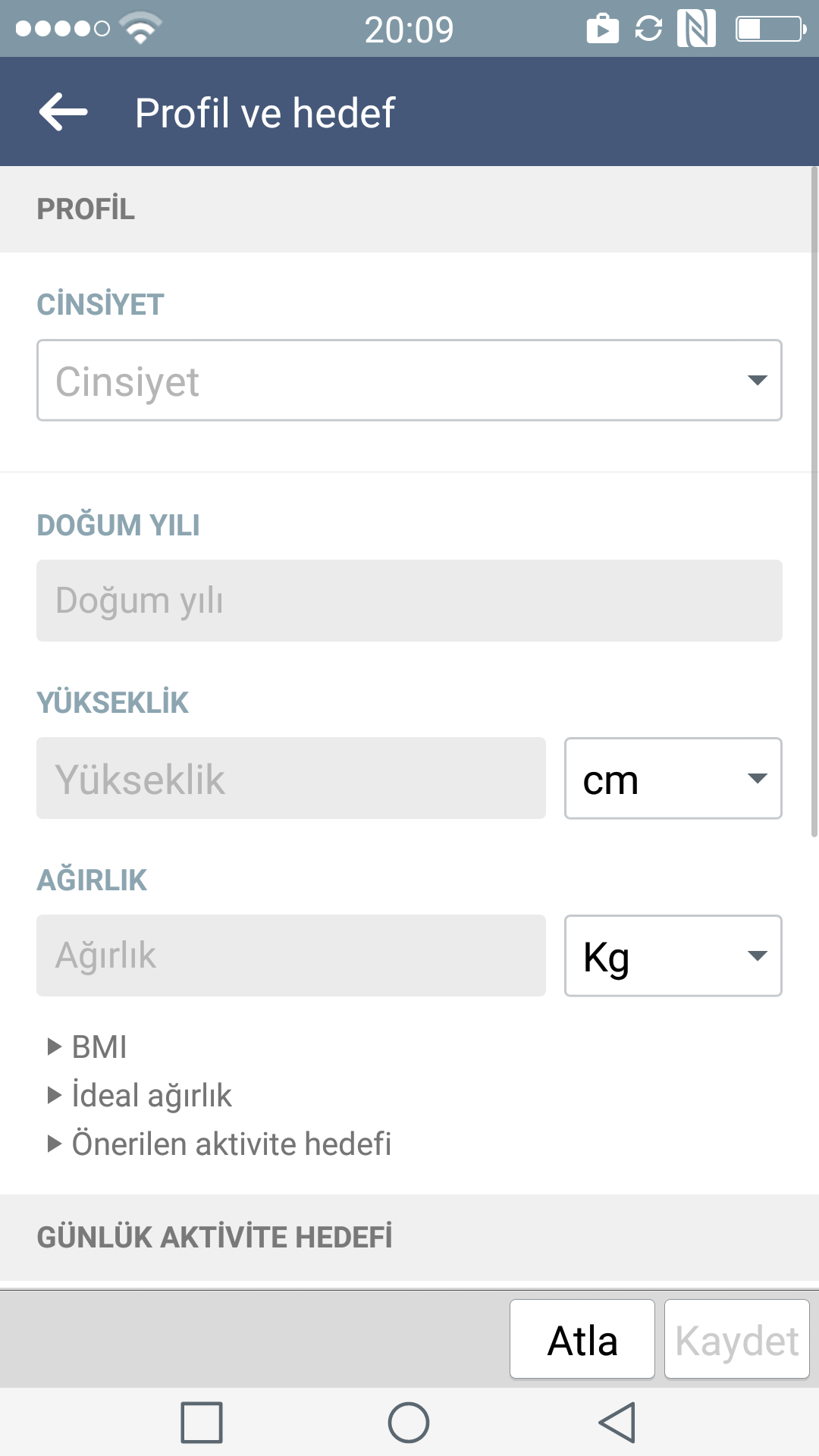Tap the sync icon in status bar
This screenshot has width=819, height=1456.
point(648,29)
